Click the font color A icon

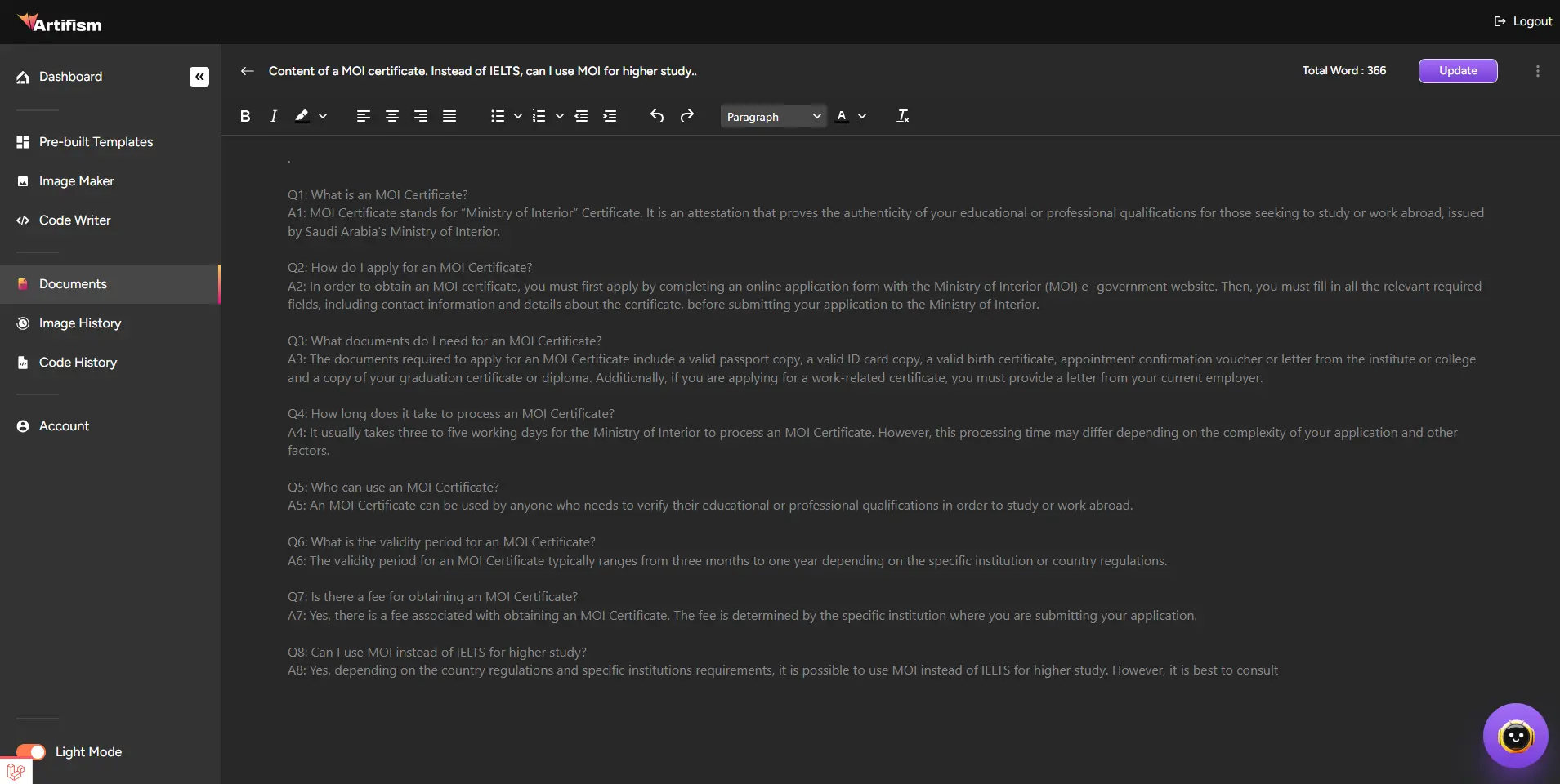842,116
